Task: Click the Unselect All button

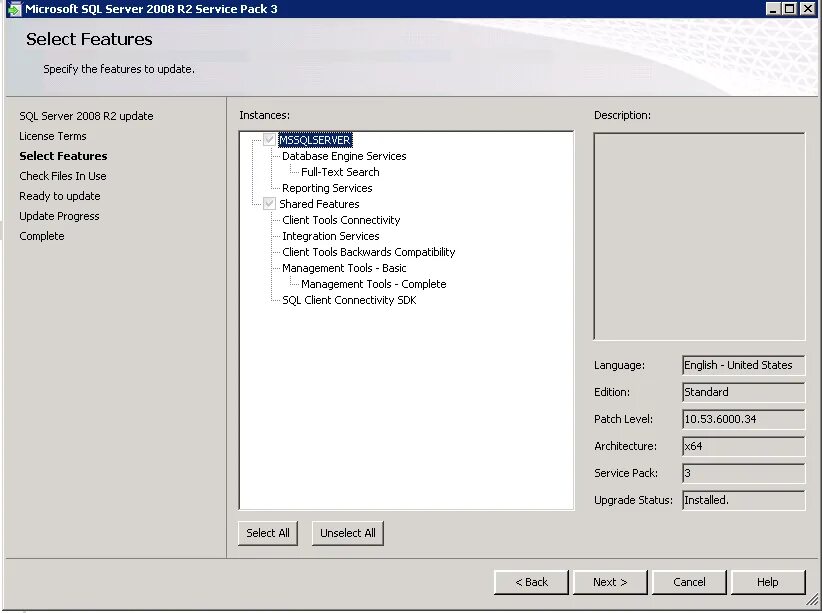Action: pyautogui.click(x=348, y=533)
